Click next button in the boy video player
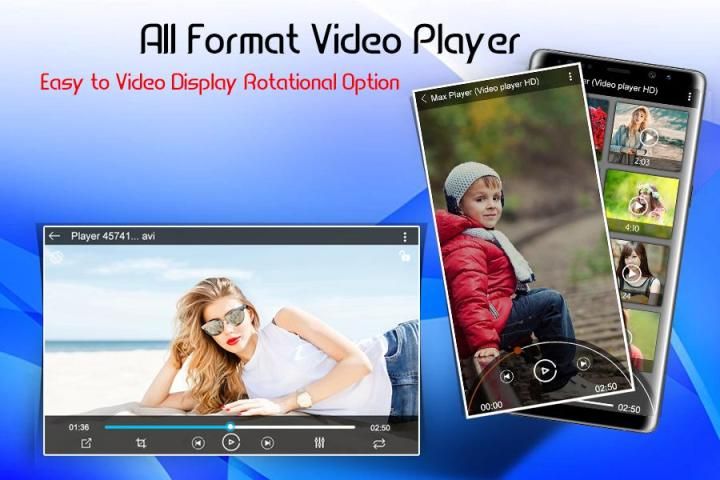Screen dimensions: 720x480 point(583,365)
